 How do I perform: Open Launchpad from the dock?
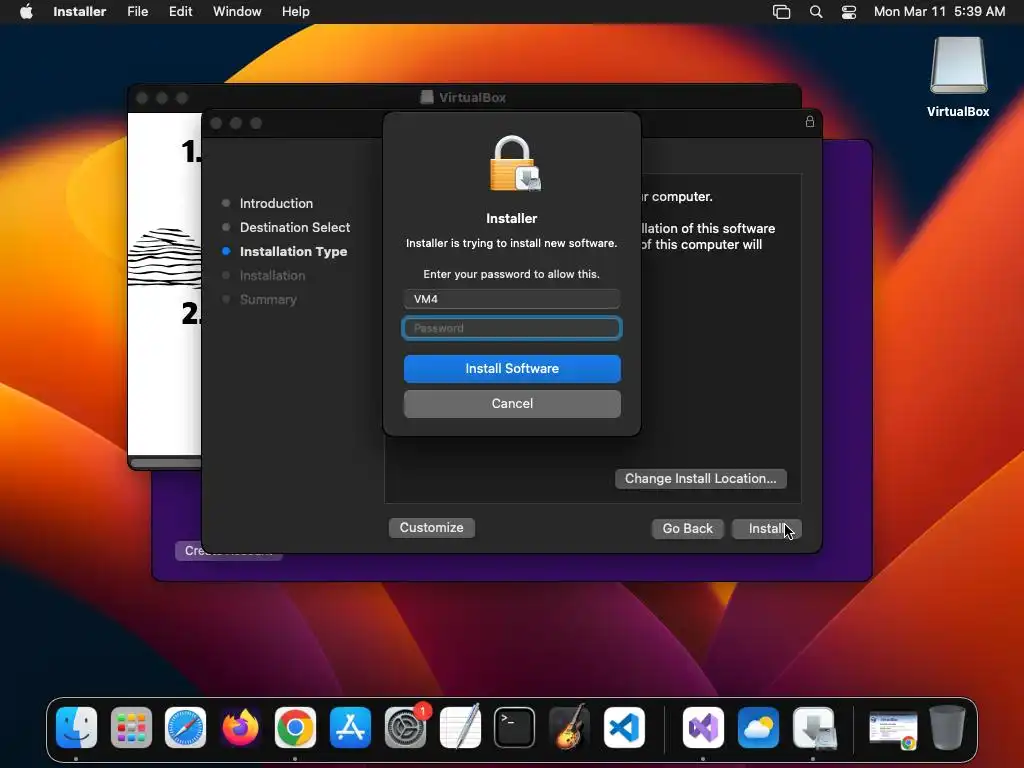click(131, 728)
